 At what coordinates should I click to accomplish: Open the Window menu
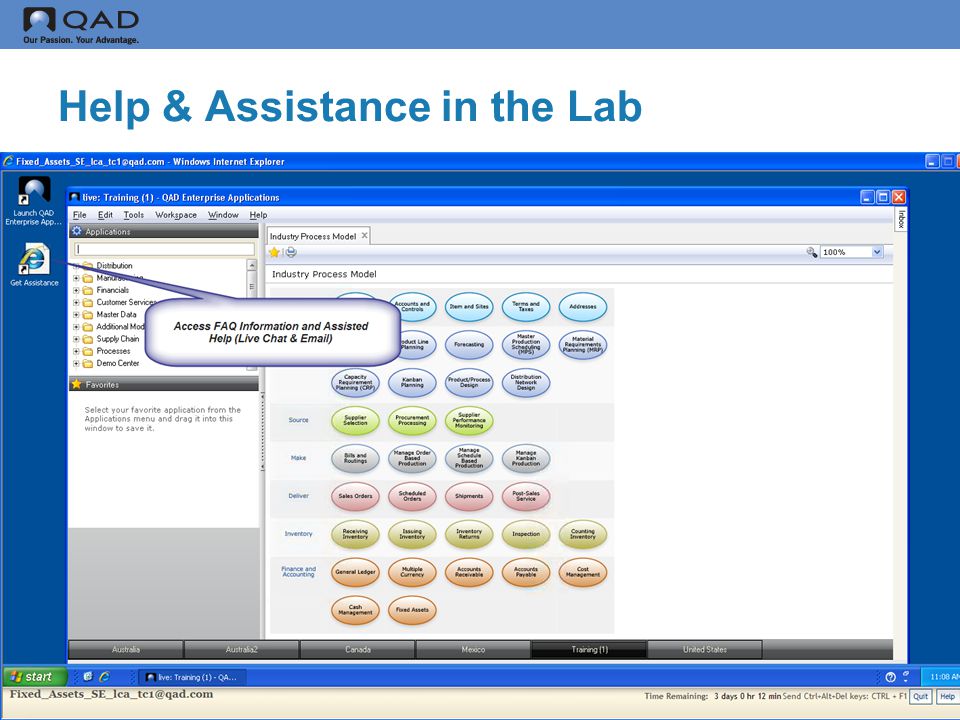pyautogui.click(x=223, y=215)
